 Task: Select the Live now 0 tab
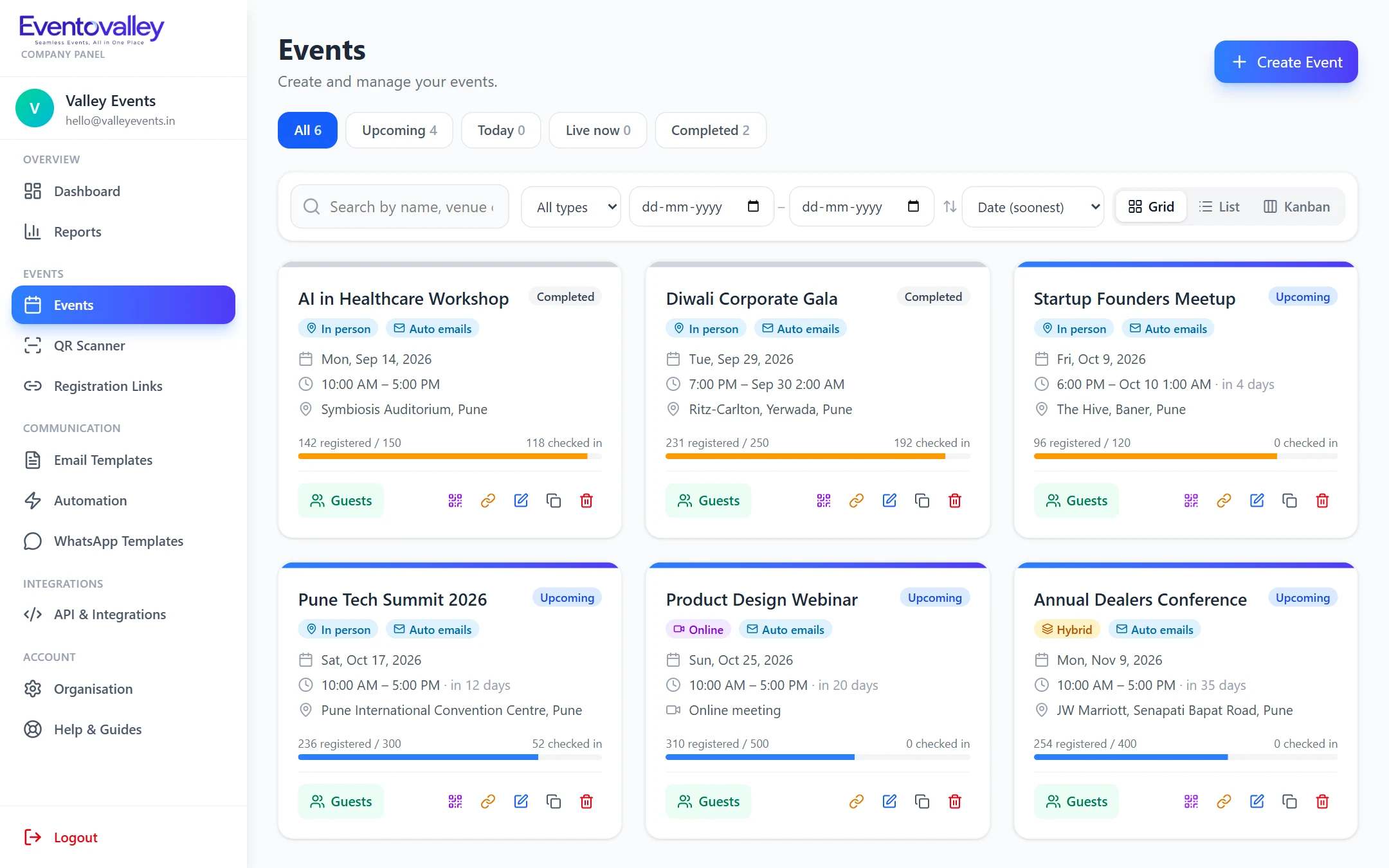click(x=598, y=130)
